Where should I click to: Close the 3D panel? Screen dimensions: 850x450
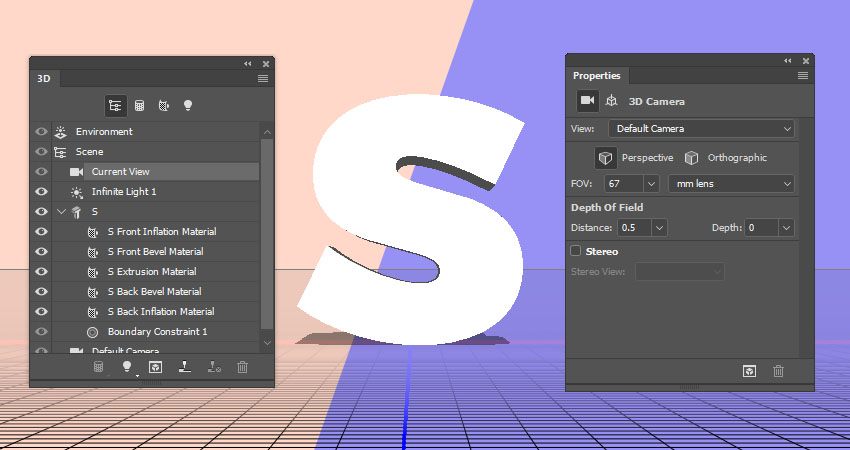click(x=266, y=63)
